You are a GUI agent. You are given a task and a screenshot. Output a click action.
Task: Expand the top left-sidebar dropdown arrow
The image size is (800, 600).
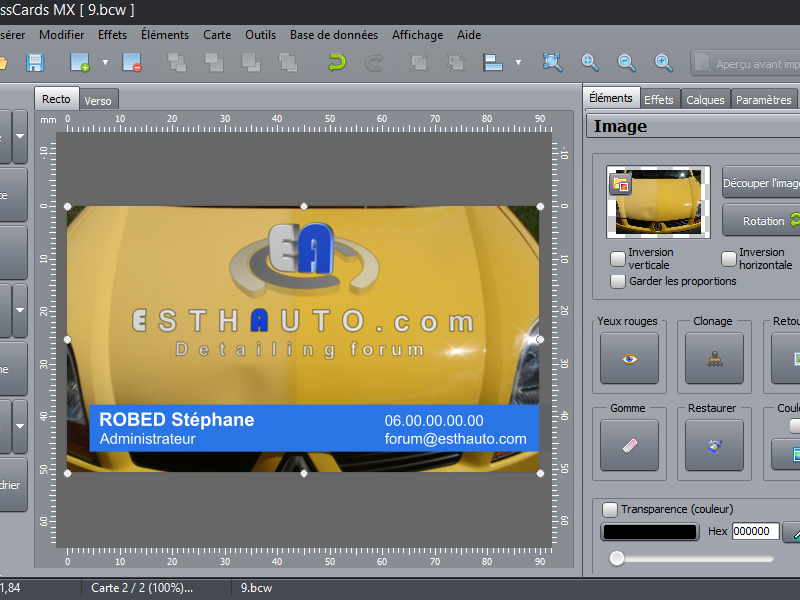(x=20, y=136)
